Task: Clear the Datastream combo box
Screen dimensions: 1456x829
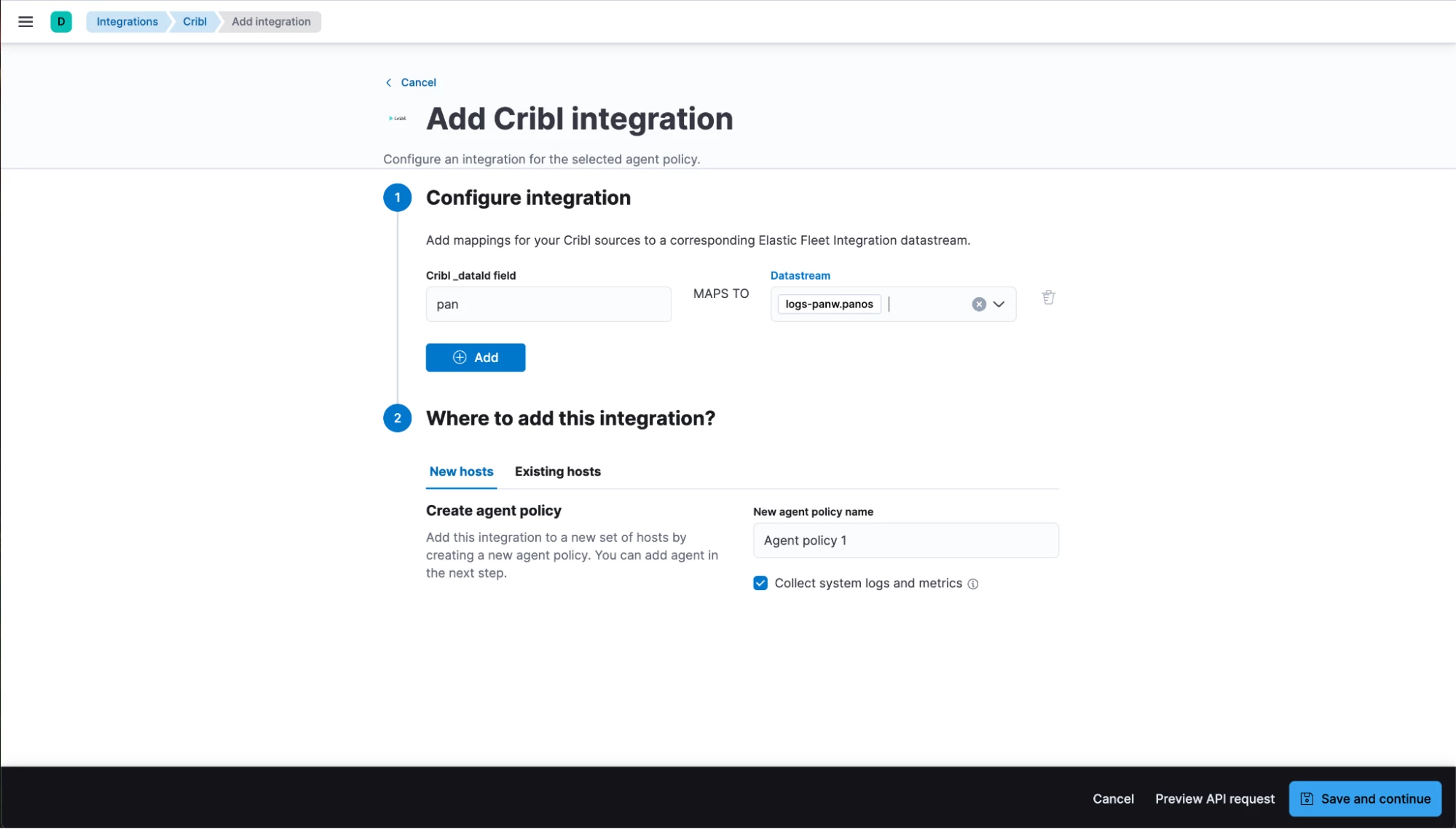Action: [x=979, y=305]
